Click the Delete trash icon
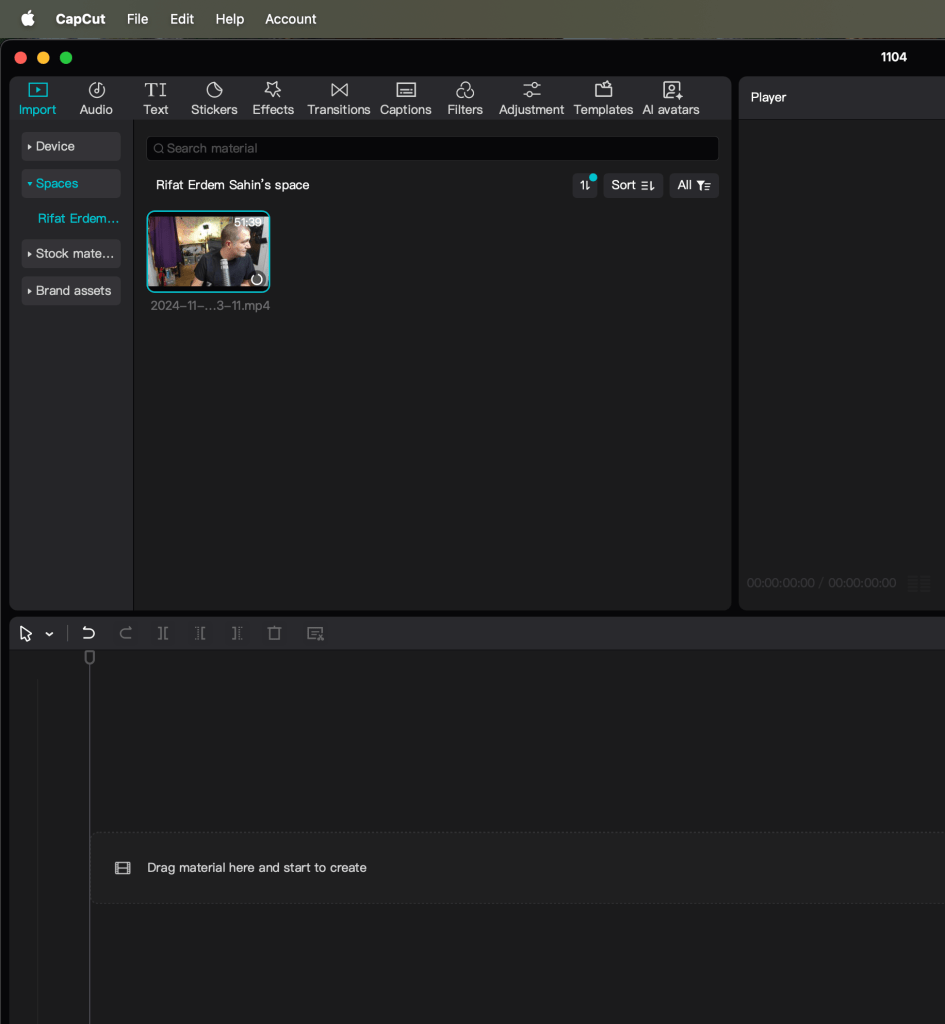The image size is (945, 1024). [274, 633]
